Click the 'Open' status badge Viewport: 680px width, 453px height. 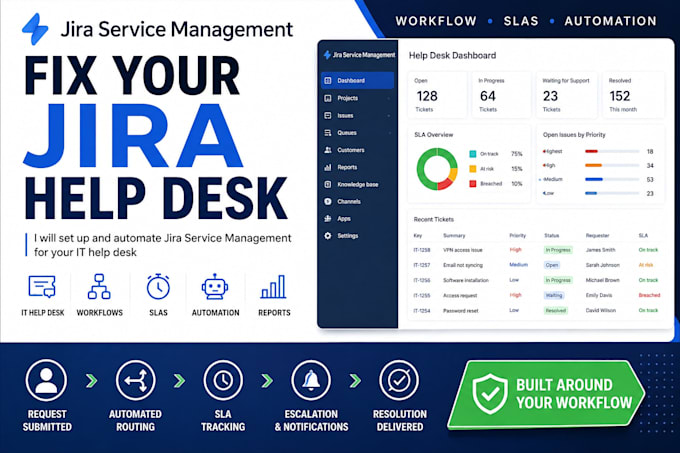(x=552, y=265)
